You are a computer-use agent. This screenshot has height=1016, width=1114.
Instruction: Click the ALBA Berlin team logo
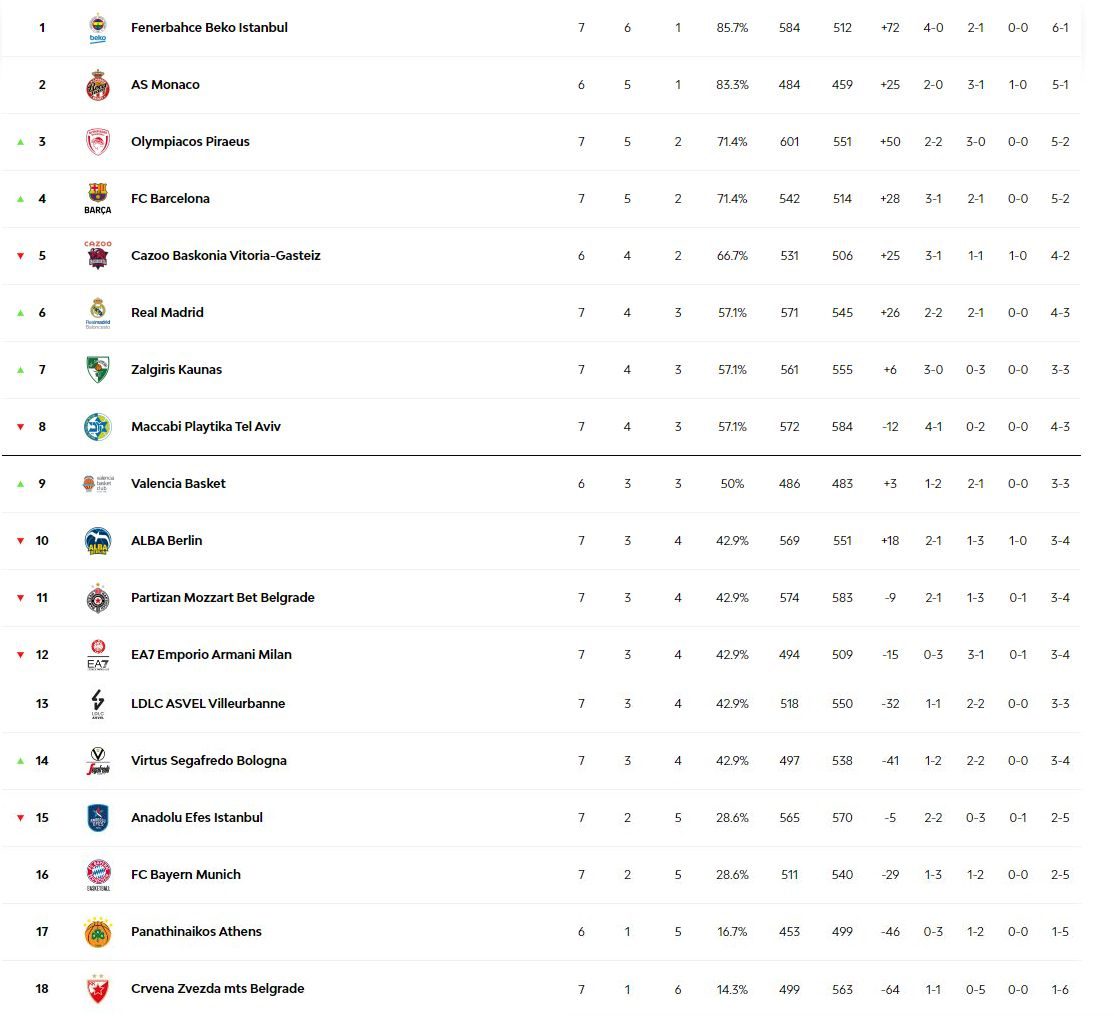[98, 541]
